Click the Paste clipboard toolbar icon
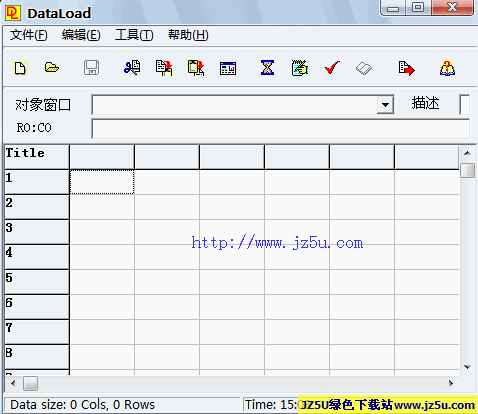Image resolution: width=478 pixels, height=414 pixels. pos(196,68)
